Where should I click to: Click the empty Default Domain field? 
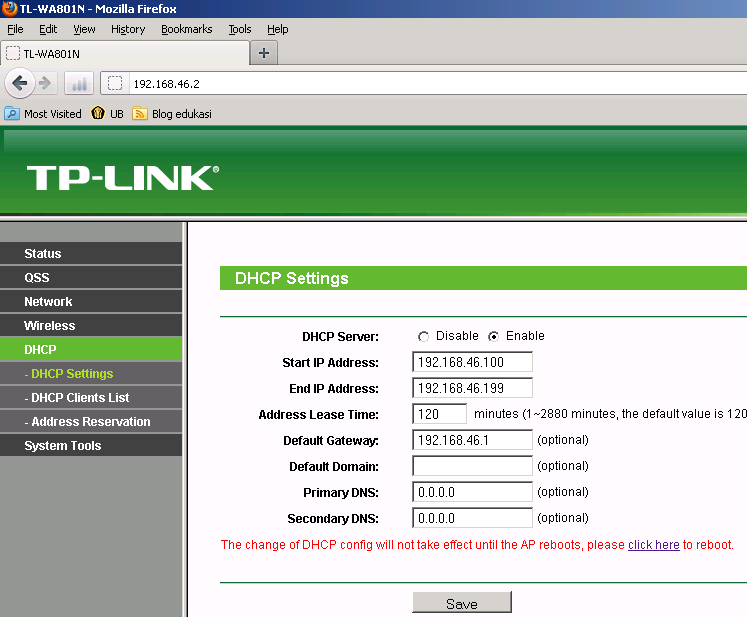pyautogui.click(x=472, y=466)
